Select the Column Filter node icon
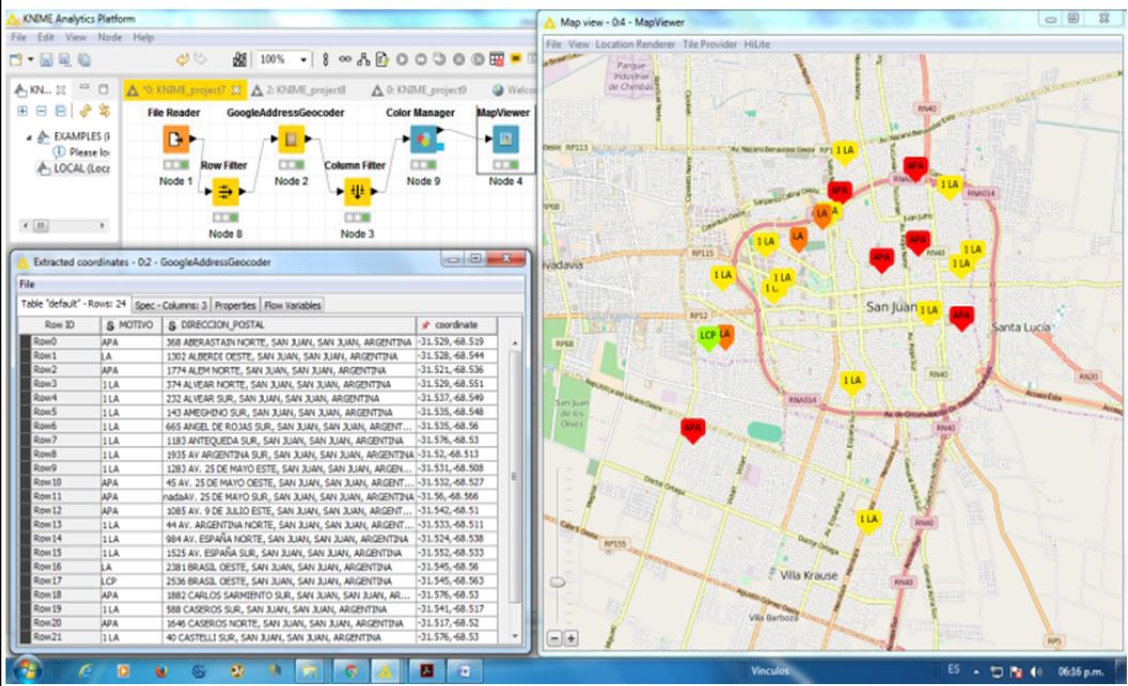This screenshot has width=1128, height=686. 357,191
